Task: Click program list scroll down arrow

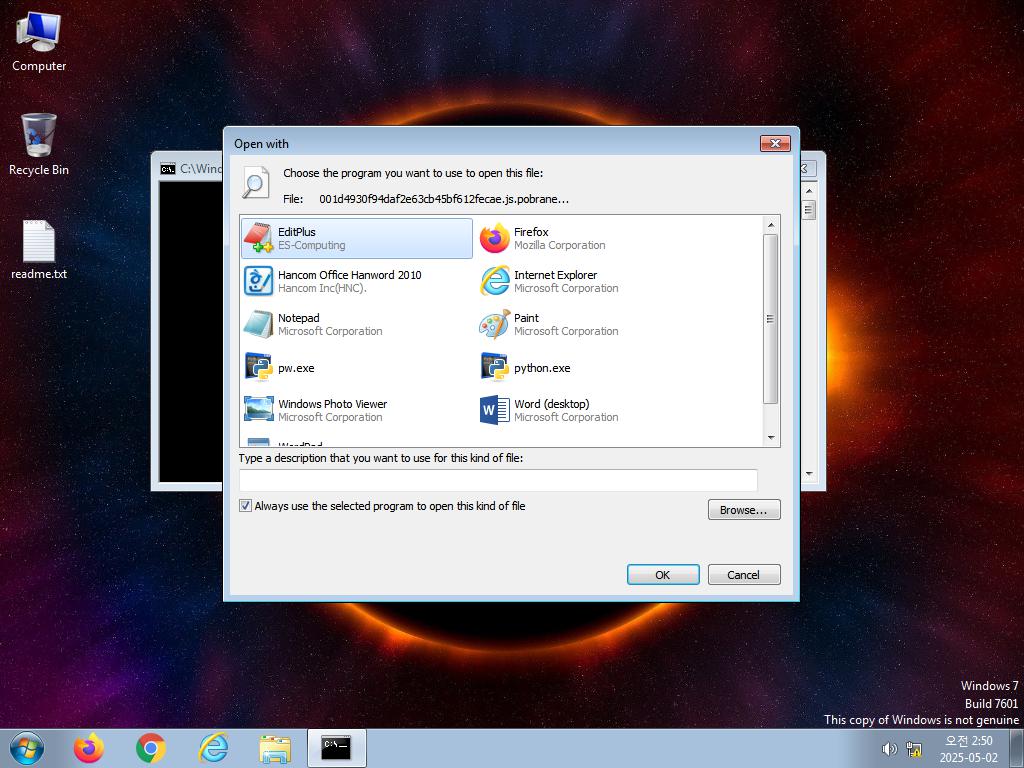Action: coord(771,438)
